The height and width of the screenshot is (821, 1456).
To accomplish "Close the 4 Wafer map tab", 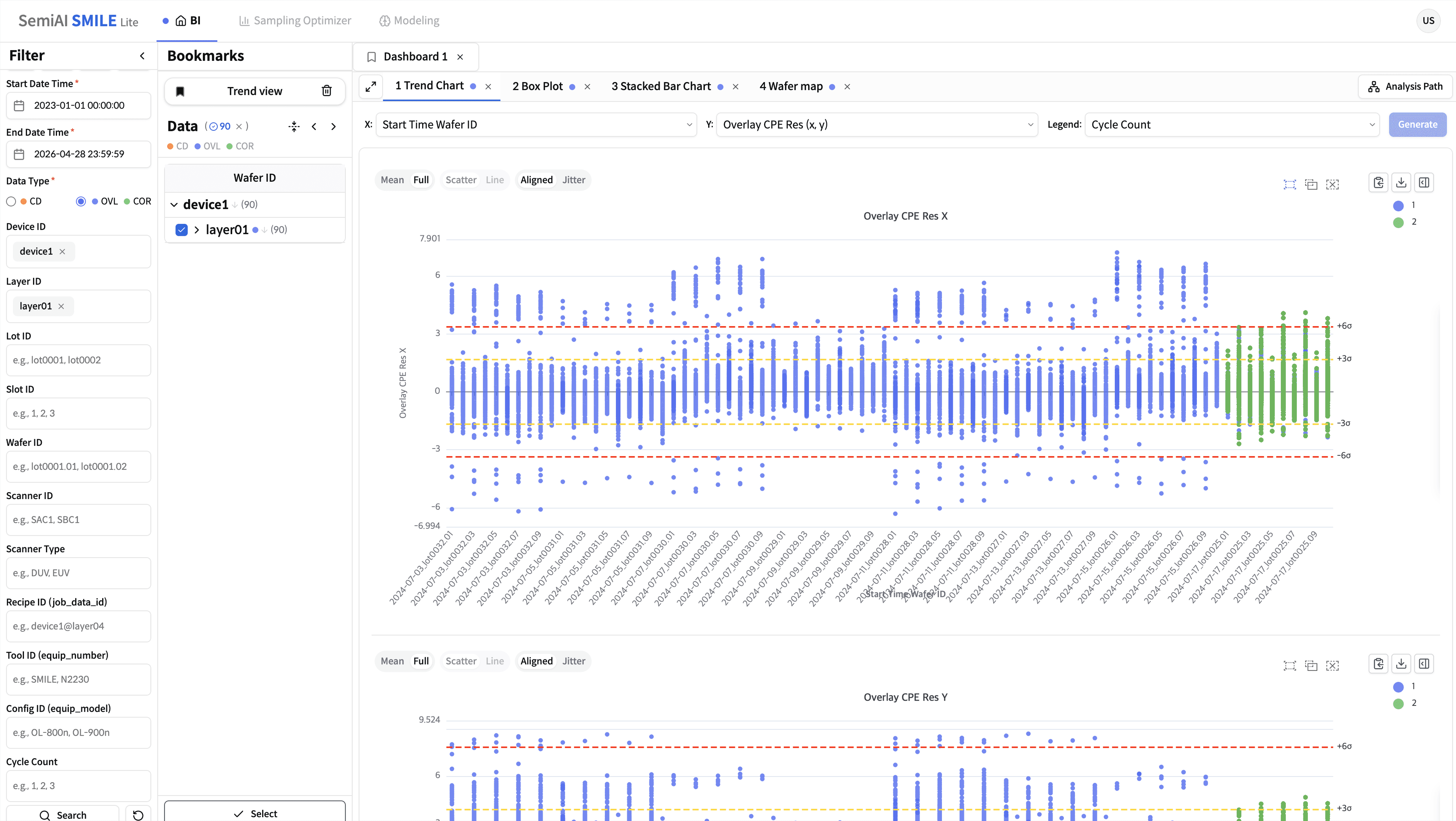I will pyautogui.click(x=847, y=87).
